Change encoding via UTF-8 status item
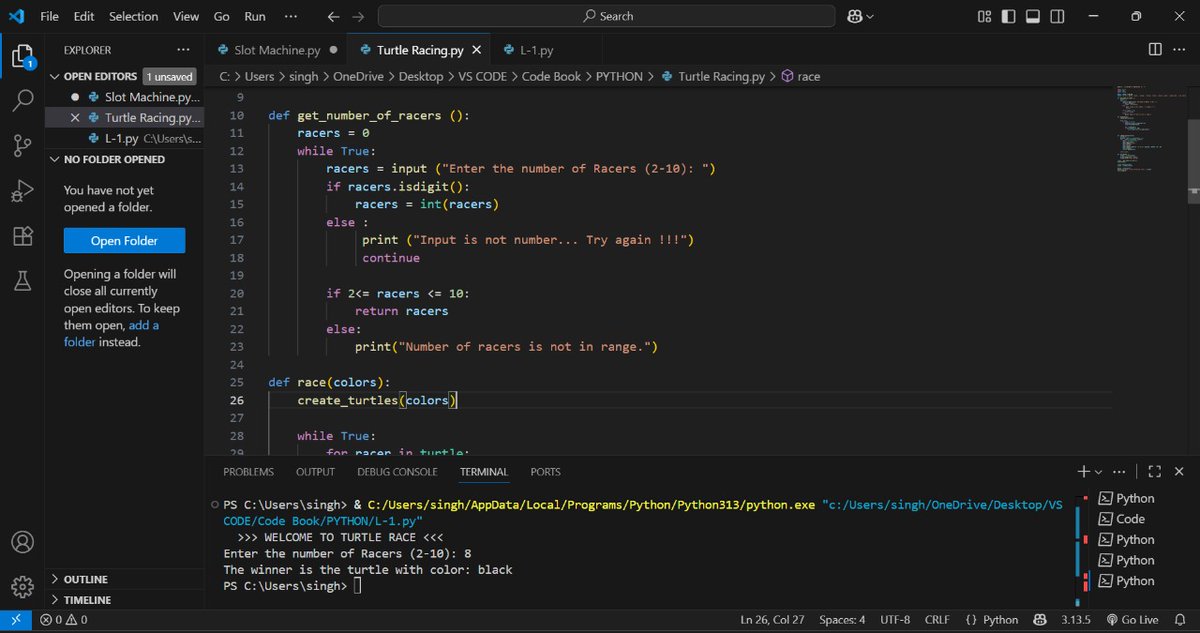 click(x=895, y=620)
